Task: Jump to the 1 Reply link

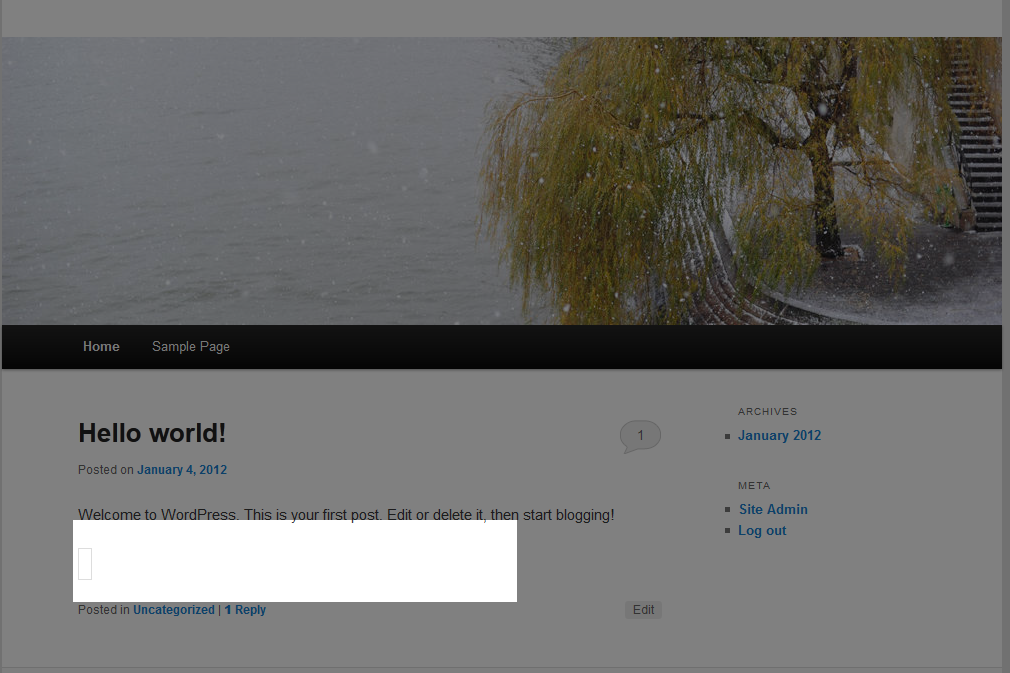Action: click(x=245, y=610)
